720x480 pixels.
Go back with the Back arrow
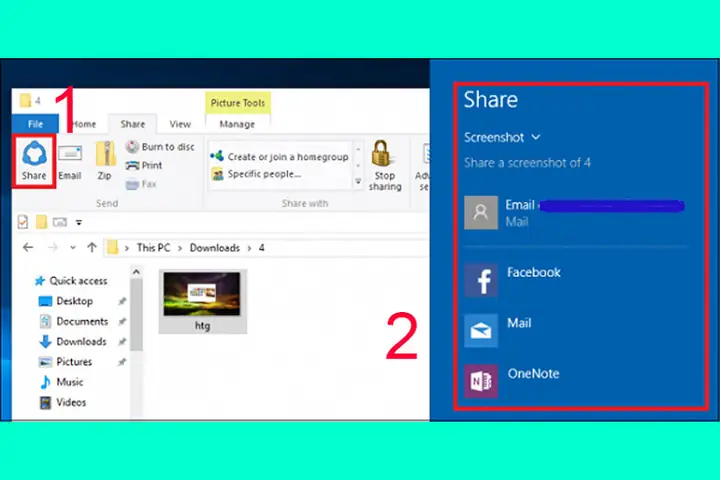(28, 248)
